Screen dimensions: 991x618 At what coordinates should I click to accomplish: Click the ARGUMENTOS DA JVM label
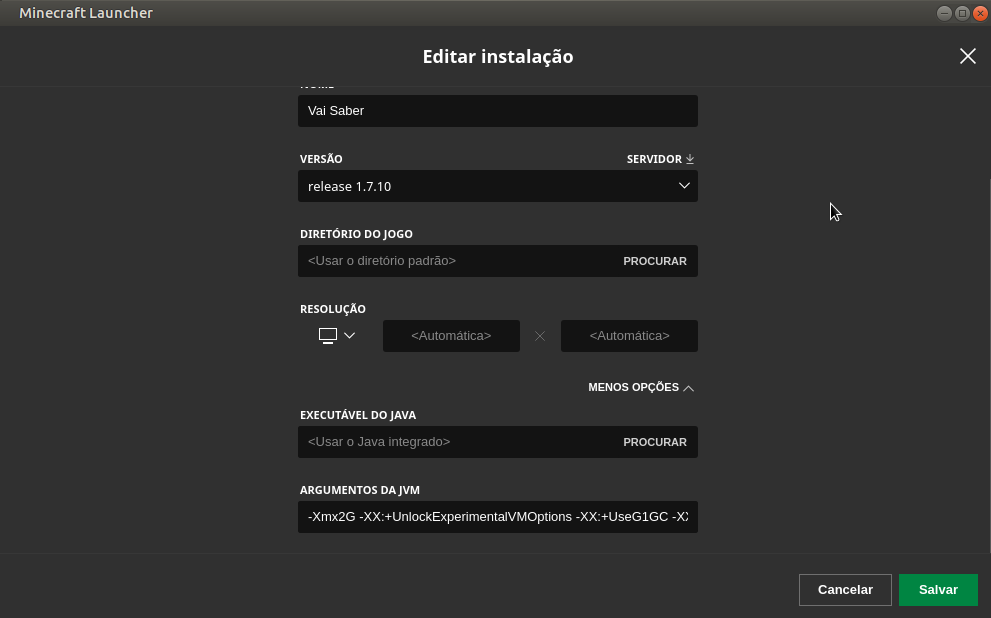pos(360,490)
